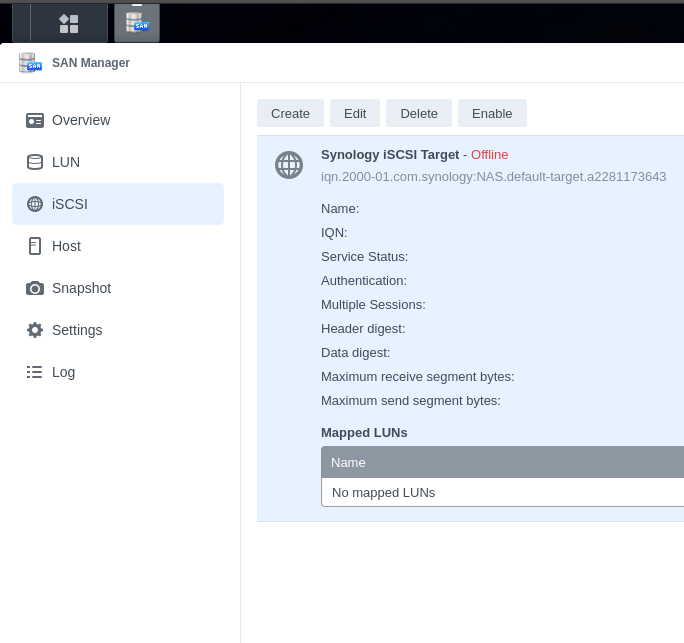The image size is (684, 643).
Task: Go to the LUN section
Action: pyautogui.click(x=118, y=162)
